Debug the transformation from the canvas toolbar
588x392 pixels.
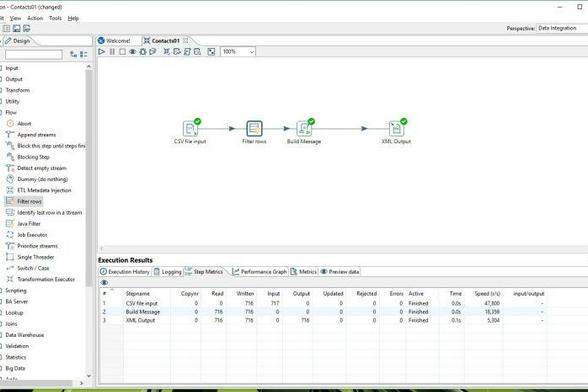click(x=143, y=52)
